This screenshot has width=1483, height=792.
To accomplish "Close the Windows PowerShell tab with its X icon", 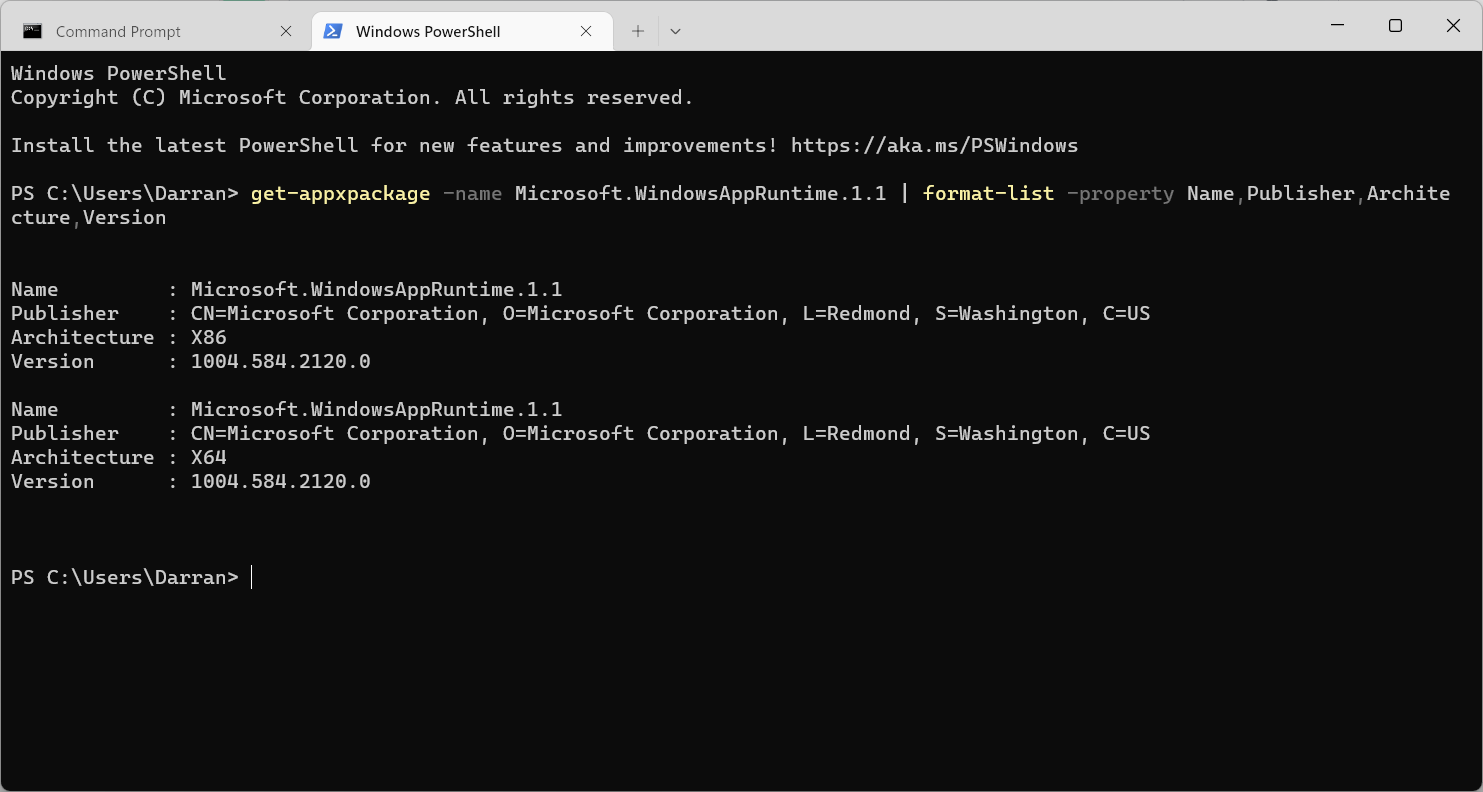I will (586, 31).
